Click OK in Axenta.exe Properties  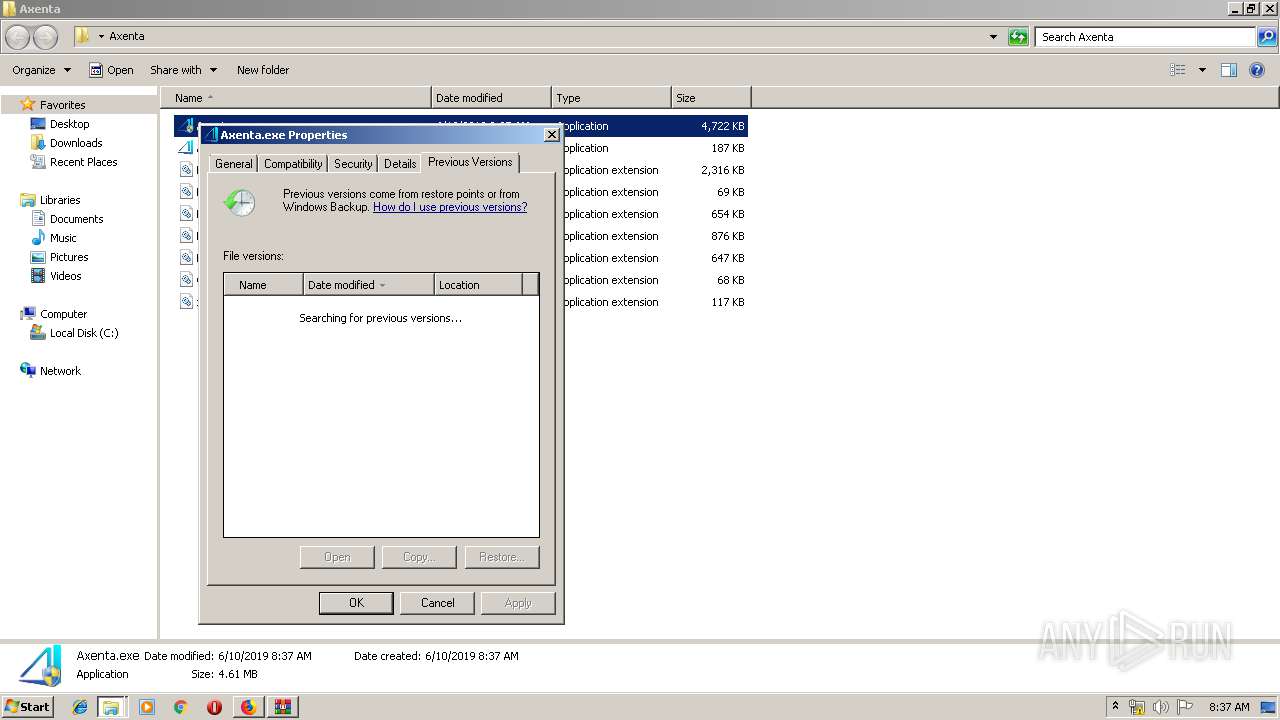click(x=356, y=603)
